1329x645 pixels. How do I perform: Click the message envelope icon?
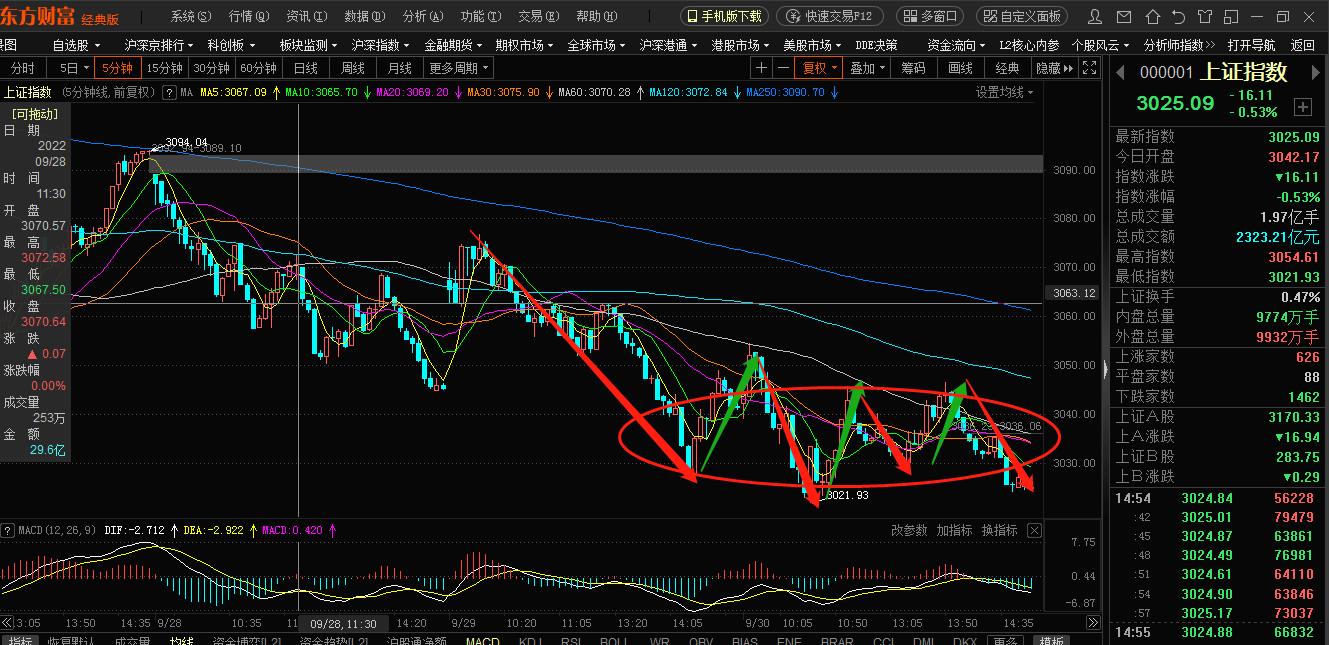[1125, 16]
